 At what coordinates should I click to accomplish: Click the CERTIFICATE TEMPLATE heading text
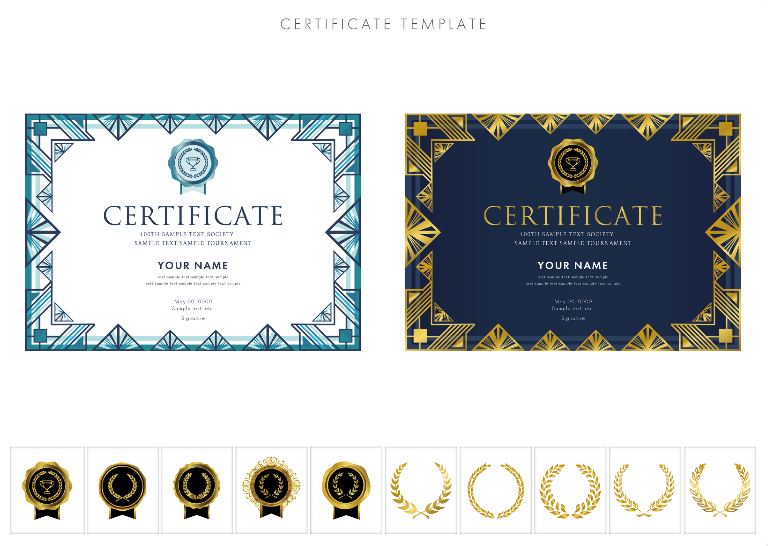[x=383, y=24]
